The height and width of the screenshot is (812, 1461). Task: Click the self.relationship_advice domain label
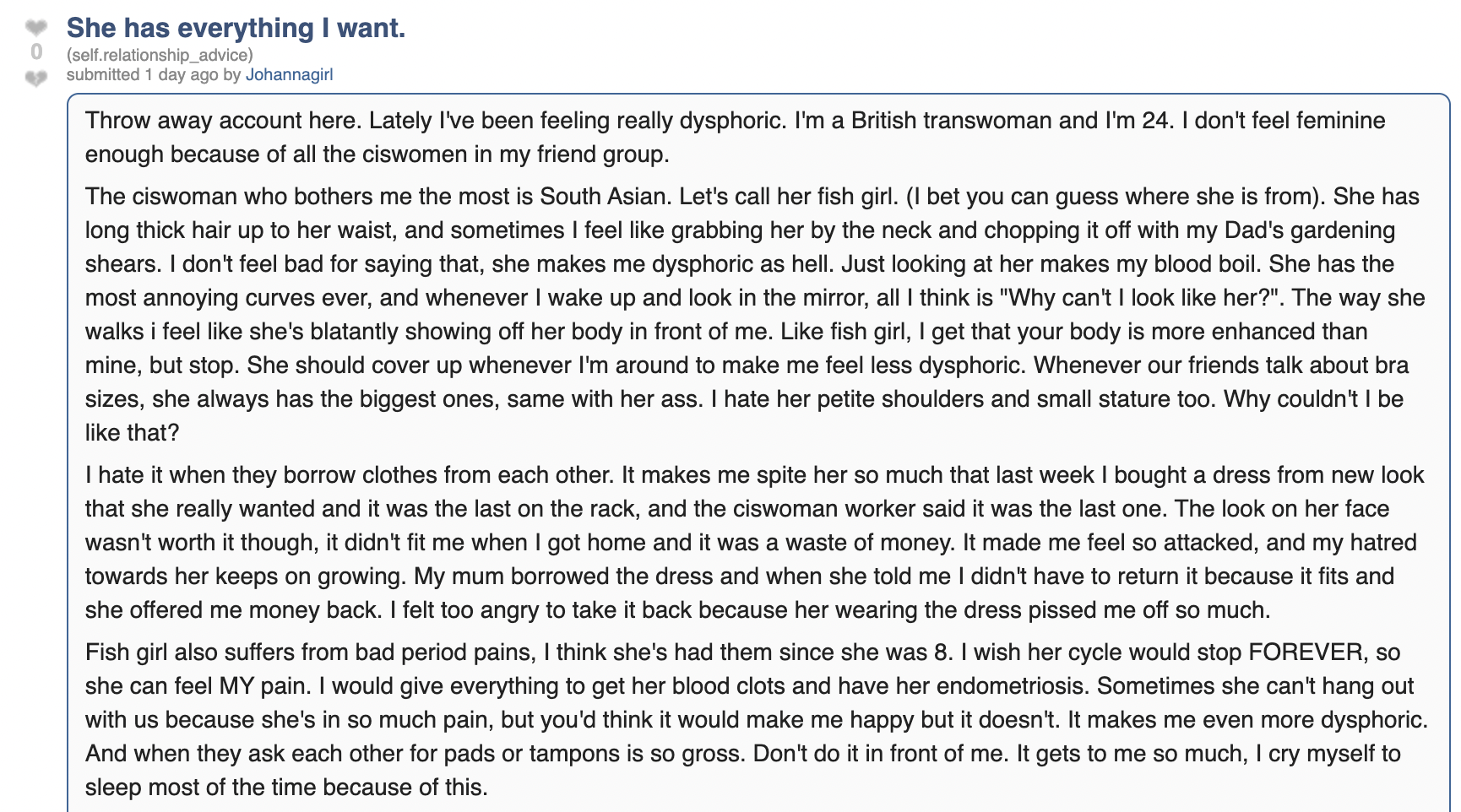point(160,55)
